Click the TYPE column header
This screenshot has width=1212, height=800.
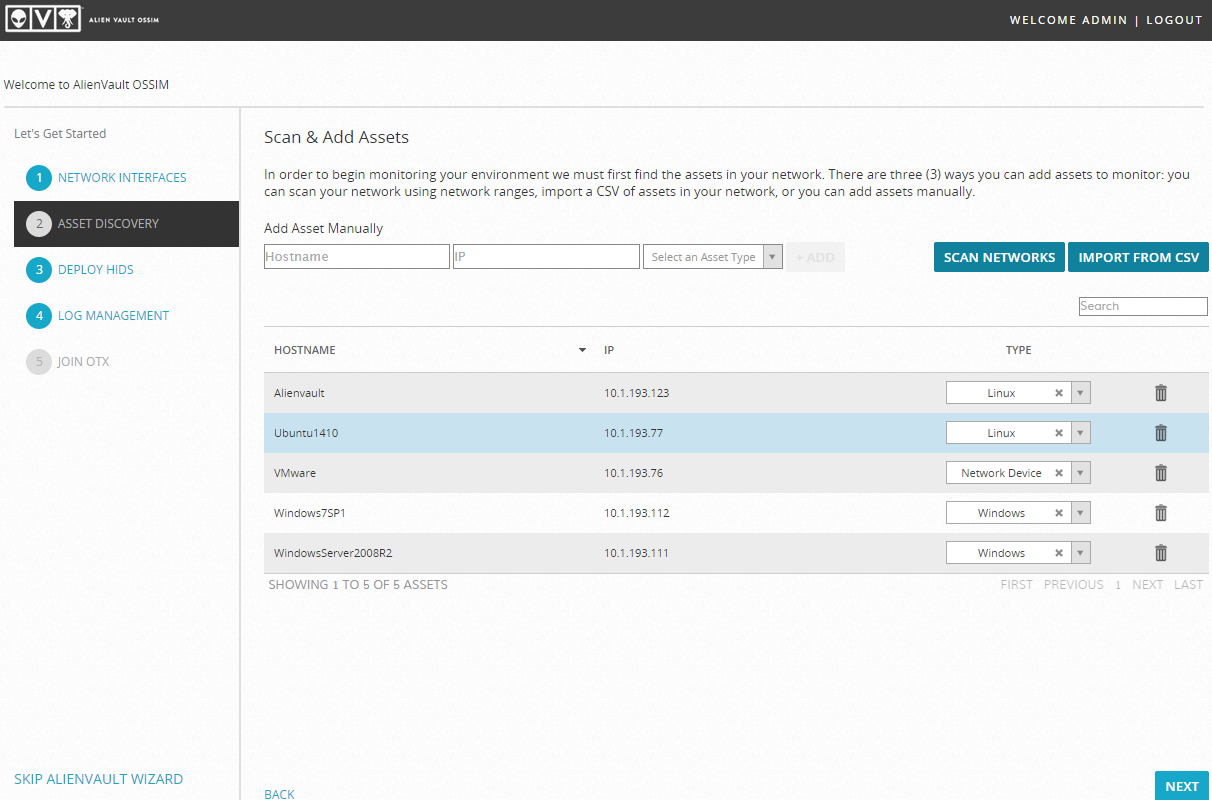click(1018, 350)
